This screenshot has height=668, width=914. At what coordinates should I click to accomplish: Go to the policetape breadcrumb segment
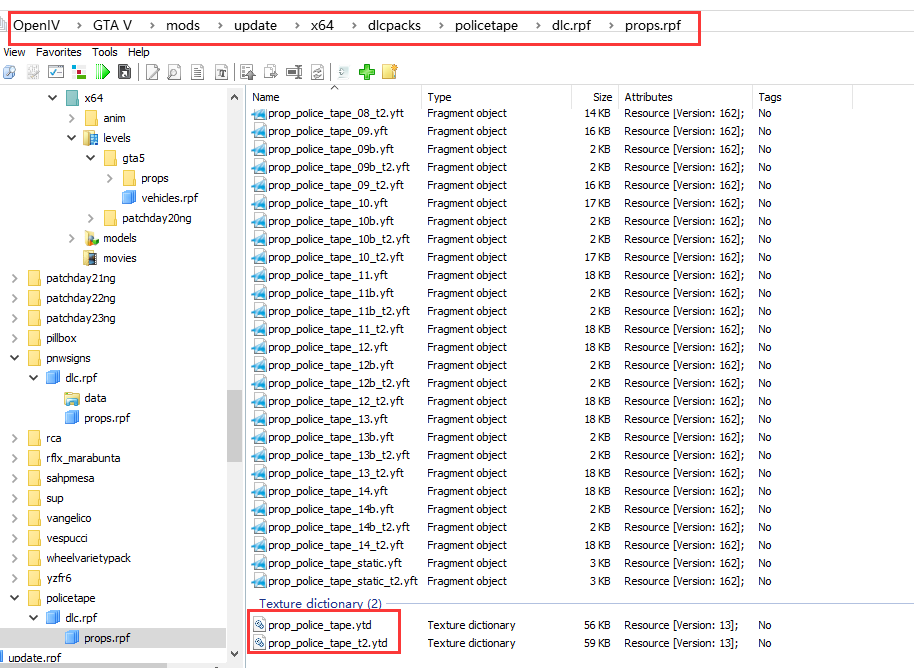(486, 26)
